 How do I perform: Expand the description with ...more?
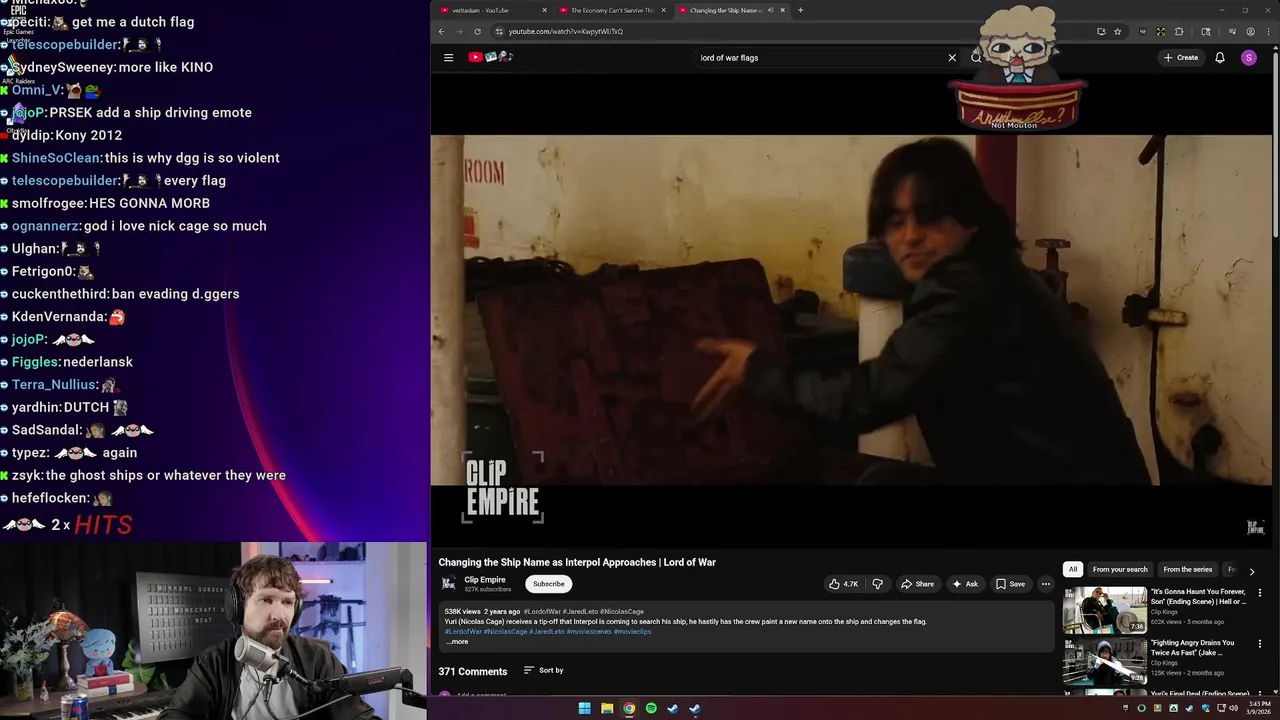[x=457, y=642]
